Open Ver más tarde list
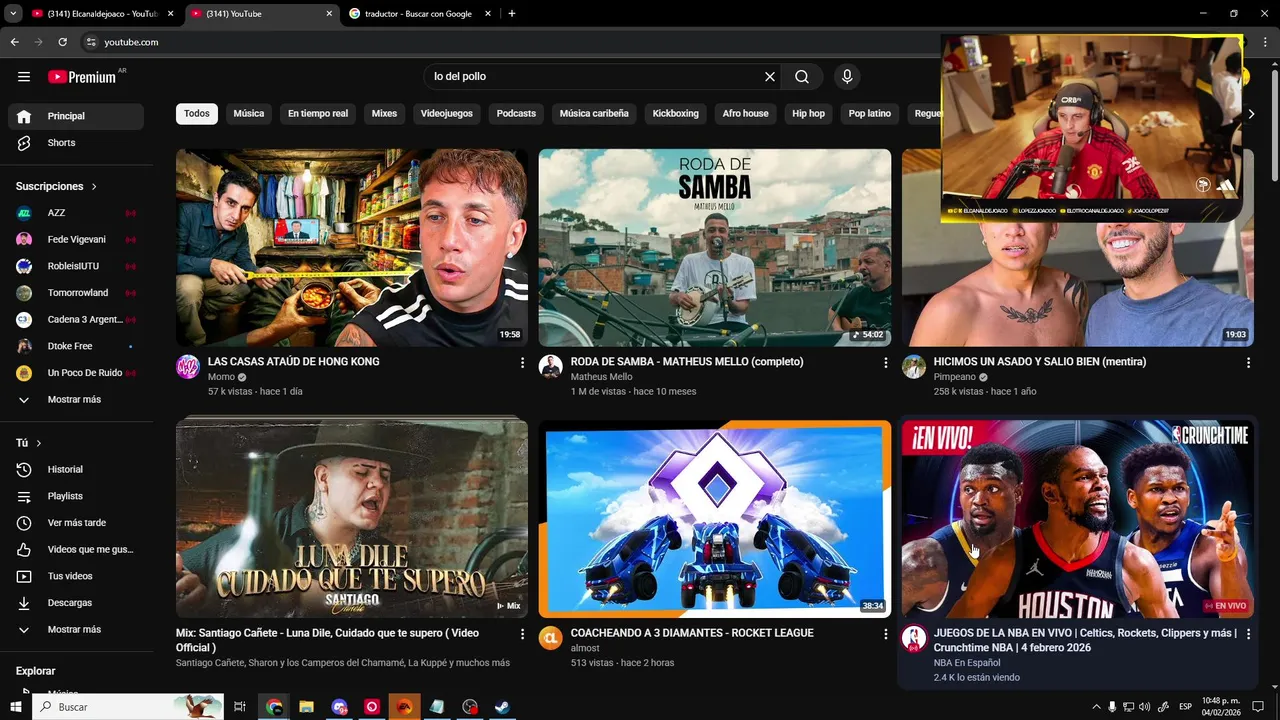The width and height of the screenshot is (1280, 720). (76, 523)
